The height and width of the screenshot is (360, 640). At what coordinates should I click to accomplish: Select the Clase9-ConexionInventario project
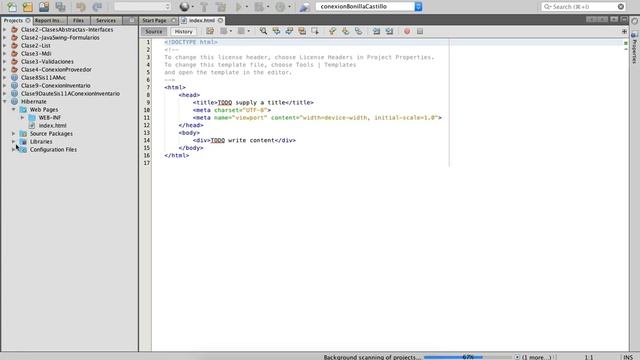[x=56, y=85]
